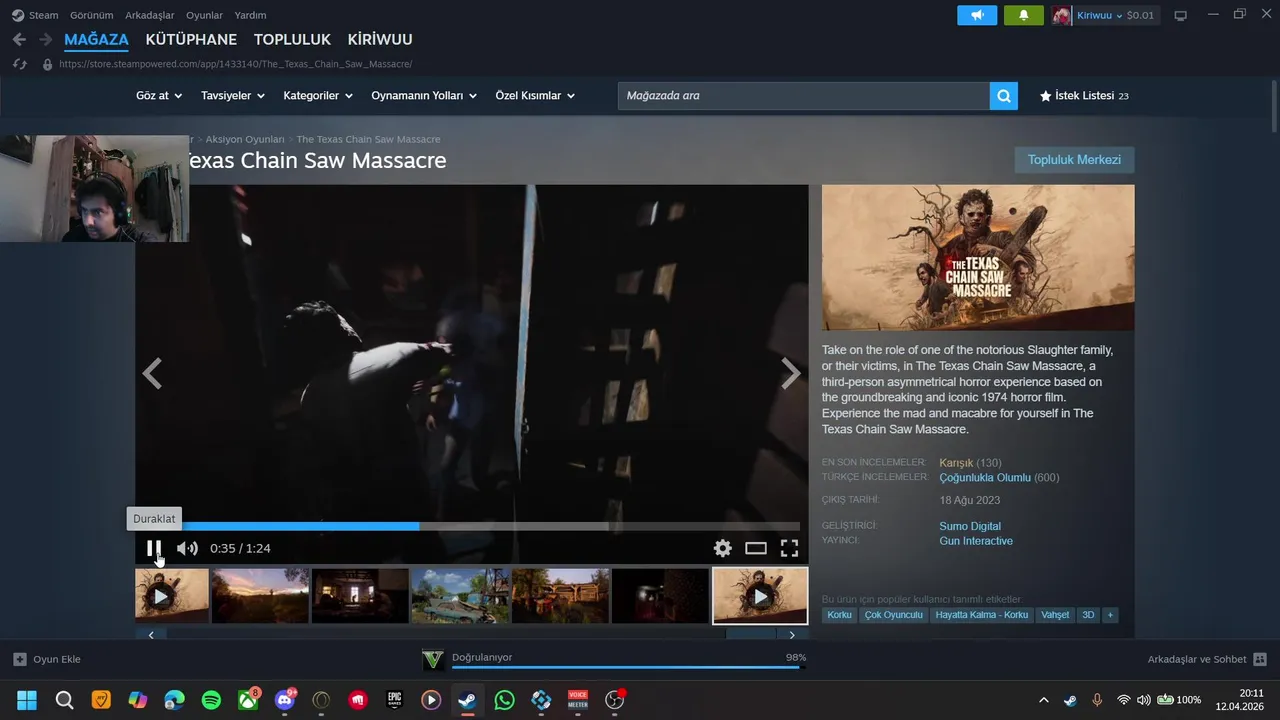Open friends list icon at bottom right
The image size is (1280, 720).
pyautogui.click(x=1260, y=659)
